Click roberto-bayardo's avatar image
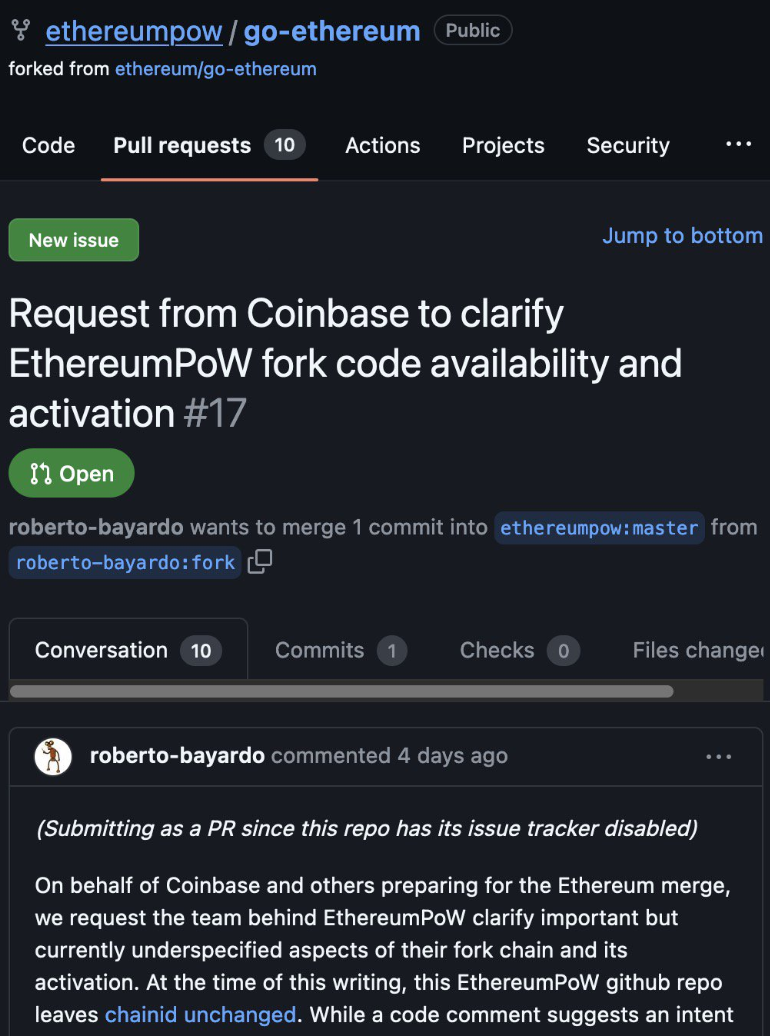The height and width of the screenshot is (1036, 770). 53,757
